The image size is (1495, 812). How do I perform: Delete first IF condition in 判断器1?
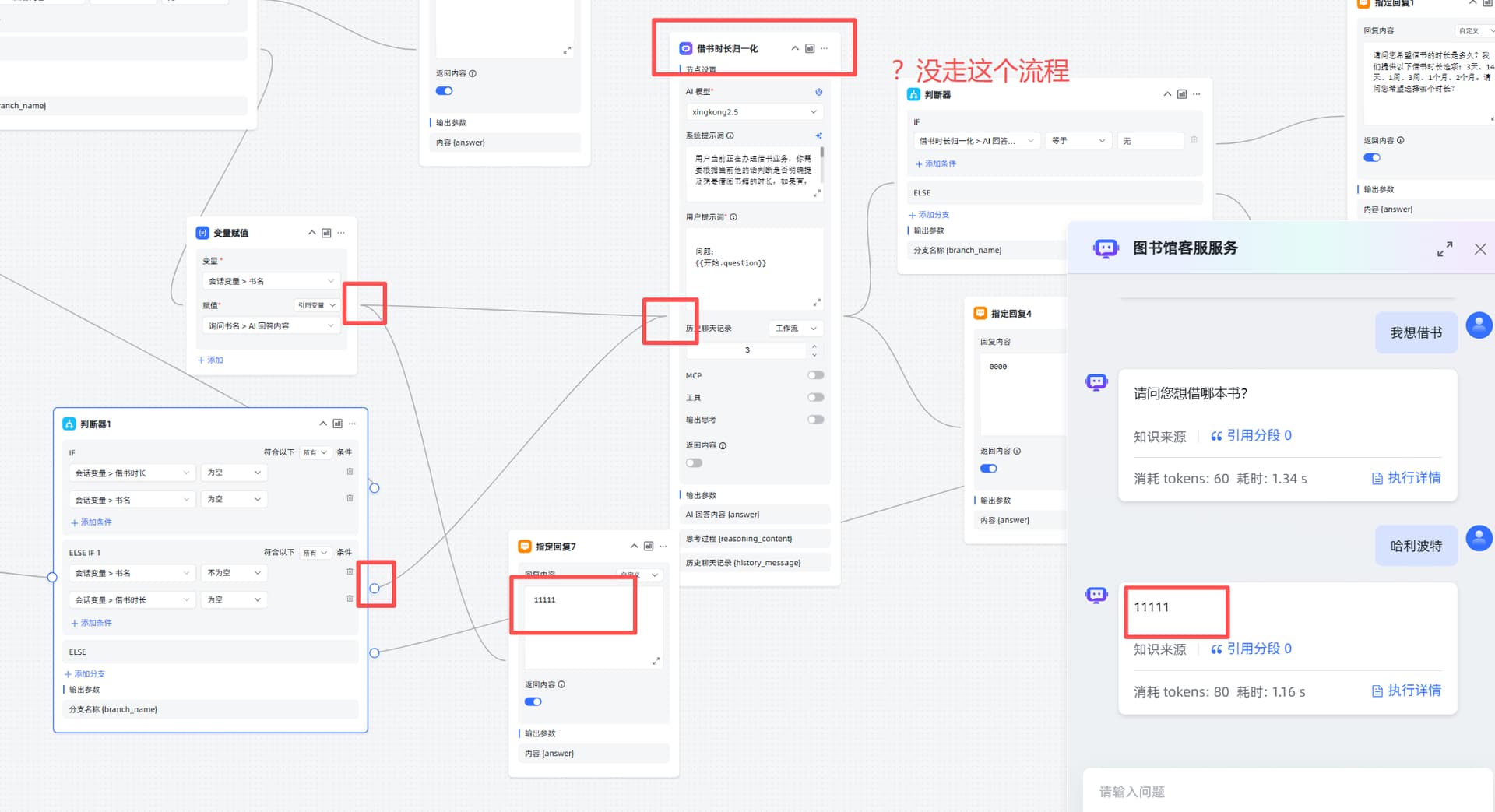(350, 472)
